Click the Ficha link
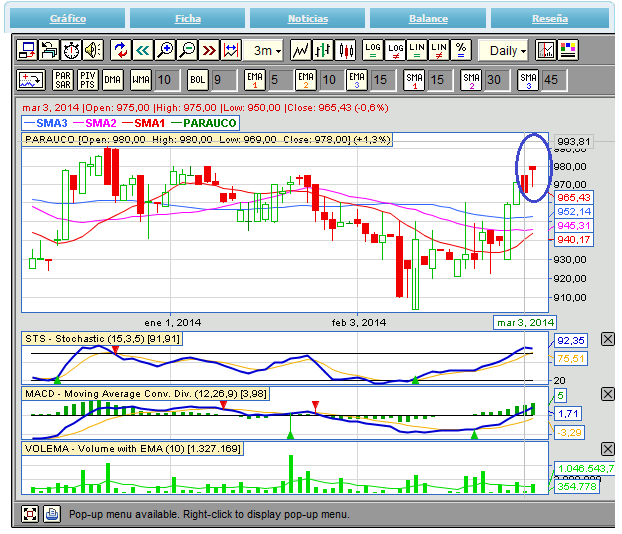This screenshot has width=622, height=534. 188,19
